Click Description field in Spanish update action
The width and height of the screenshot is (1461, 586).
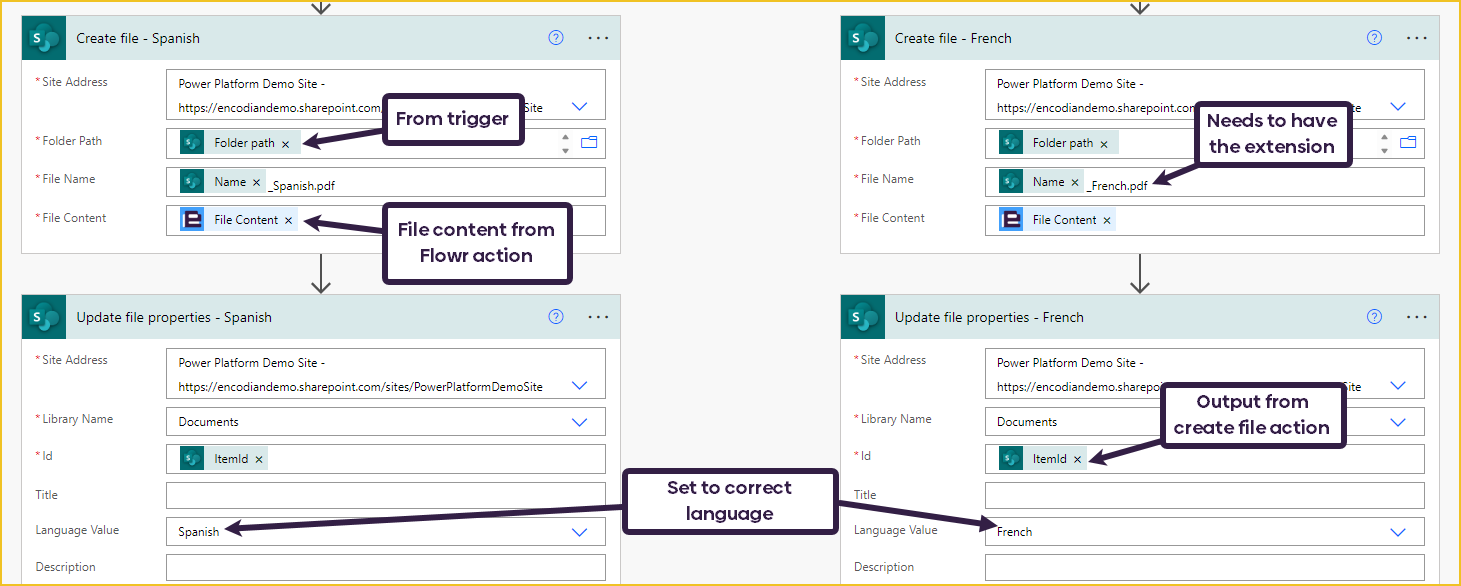(x=386, y=567)
